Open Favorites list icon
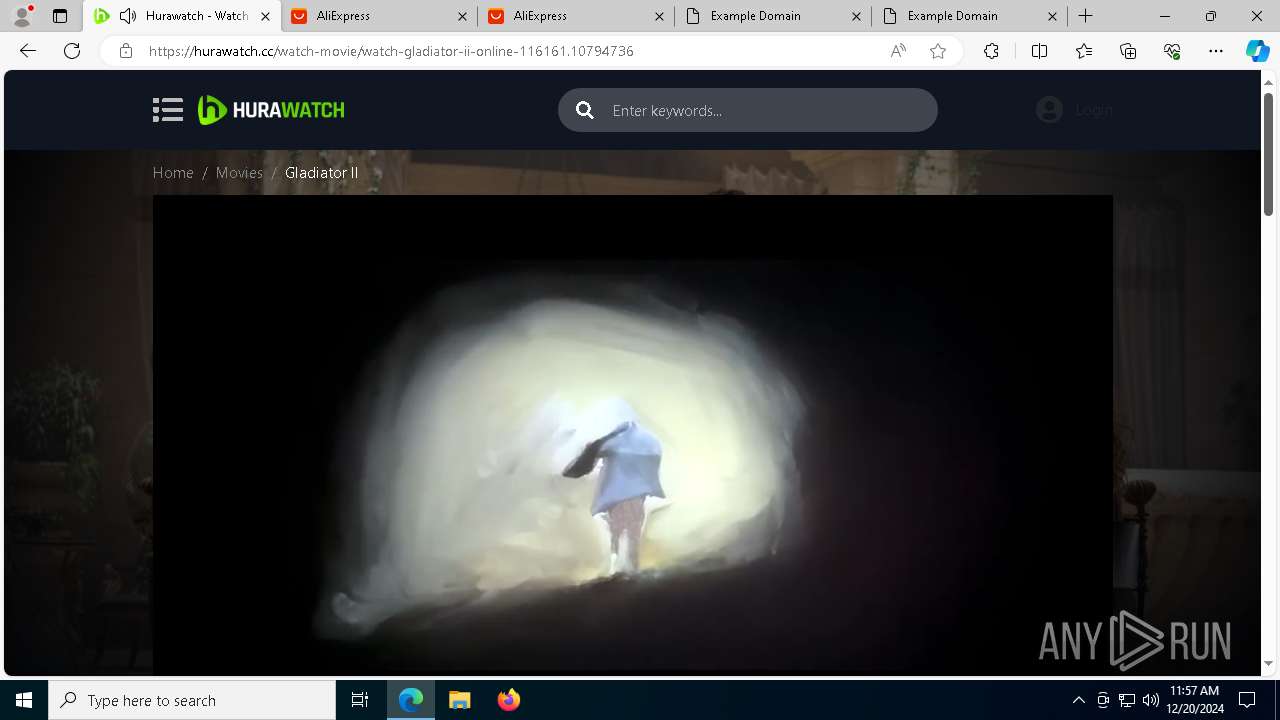The image size is (1280, 720). point(1084,51)
